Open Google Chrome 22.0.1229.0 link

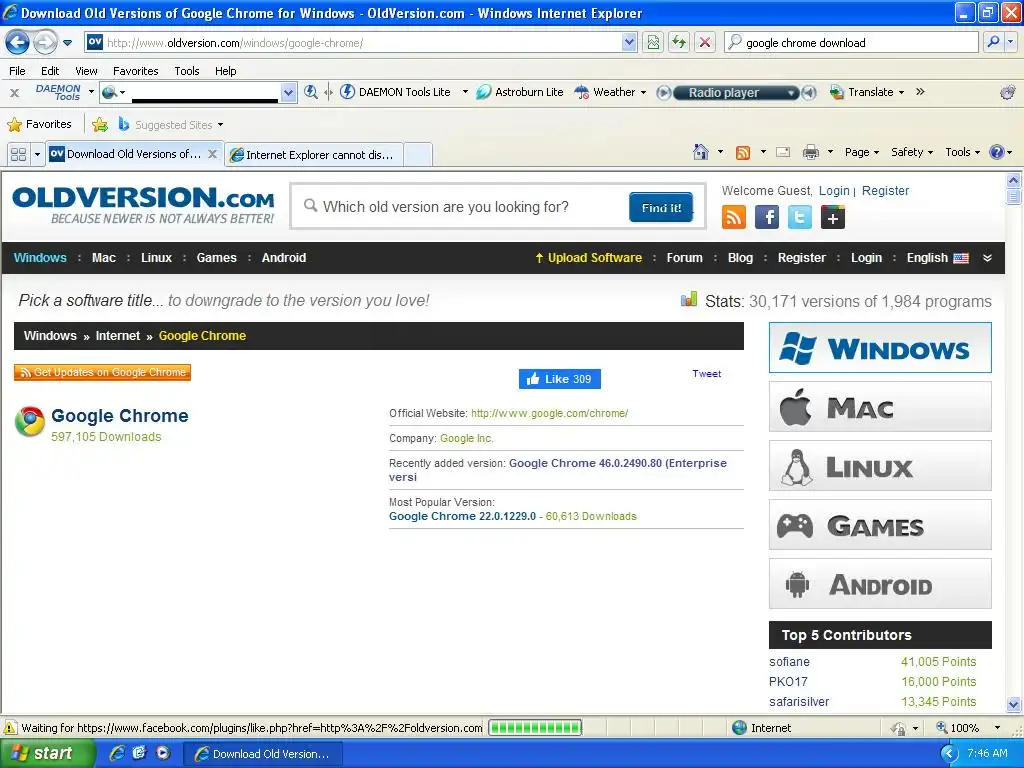[x=462, y=516]
